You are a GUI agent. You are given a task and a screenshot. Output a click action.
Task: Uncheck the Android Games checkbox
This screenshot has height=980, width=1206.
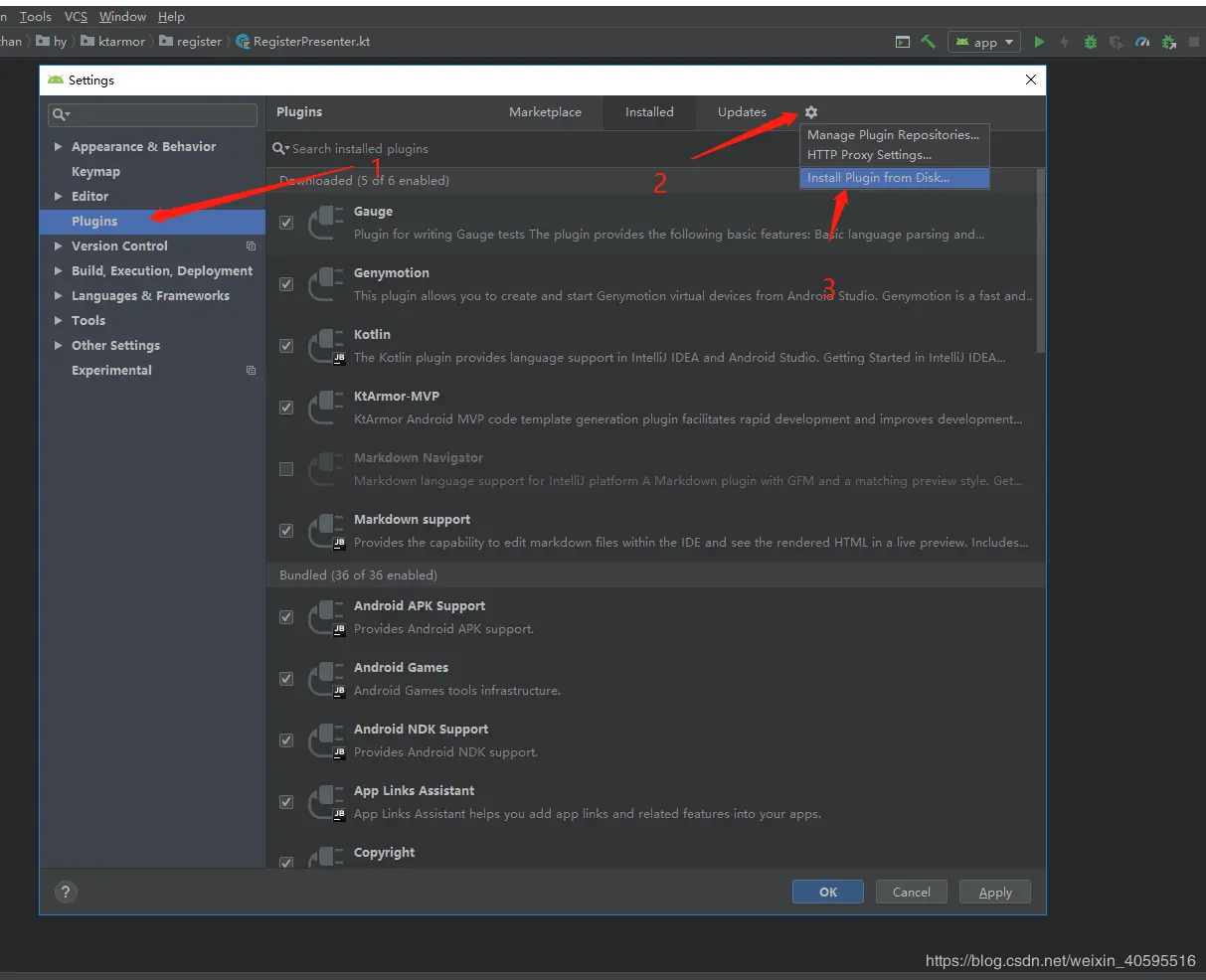286,679
